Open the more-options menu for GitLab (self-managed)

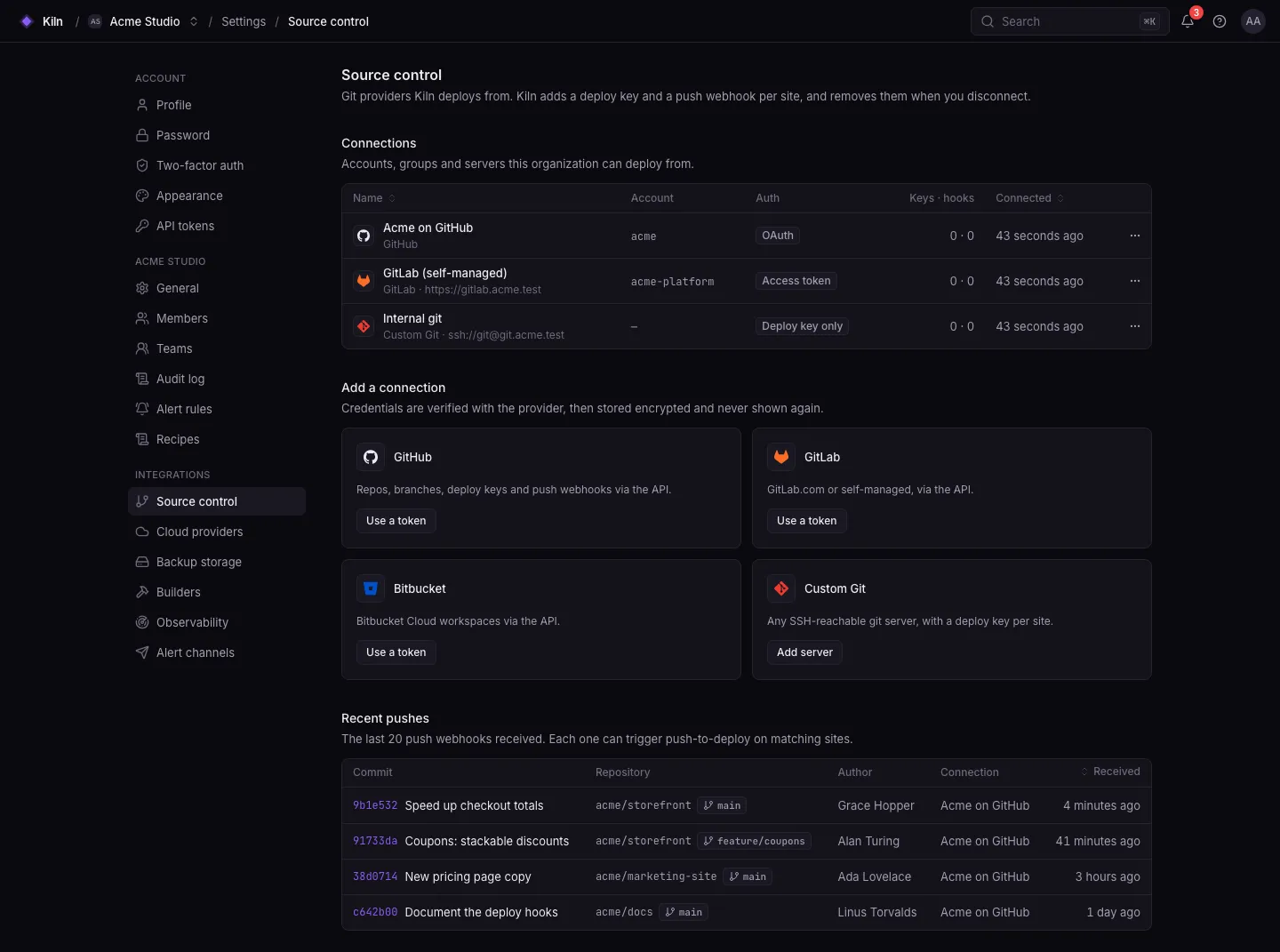[1135, 281]
